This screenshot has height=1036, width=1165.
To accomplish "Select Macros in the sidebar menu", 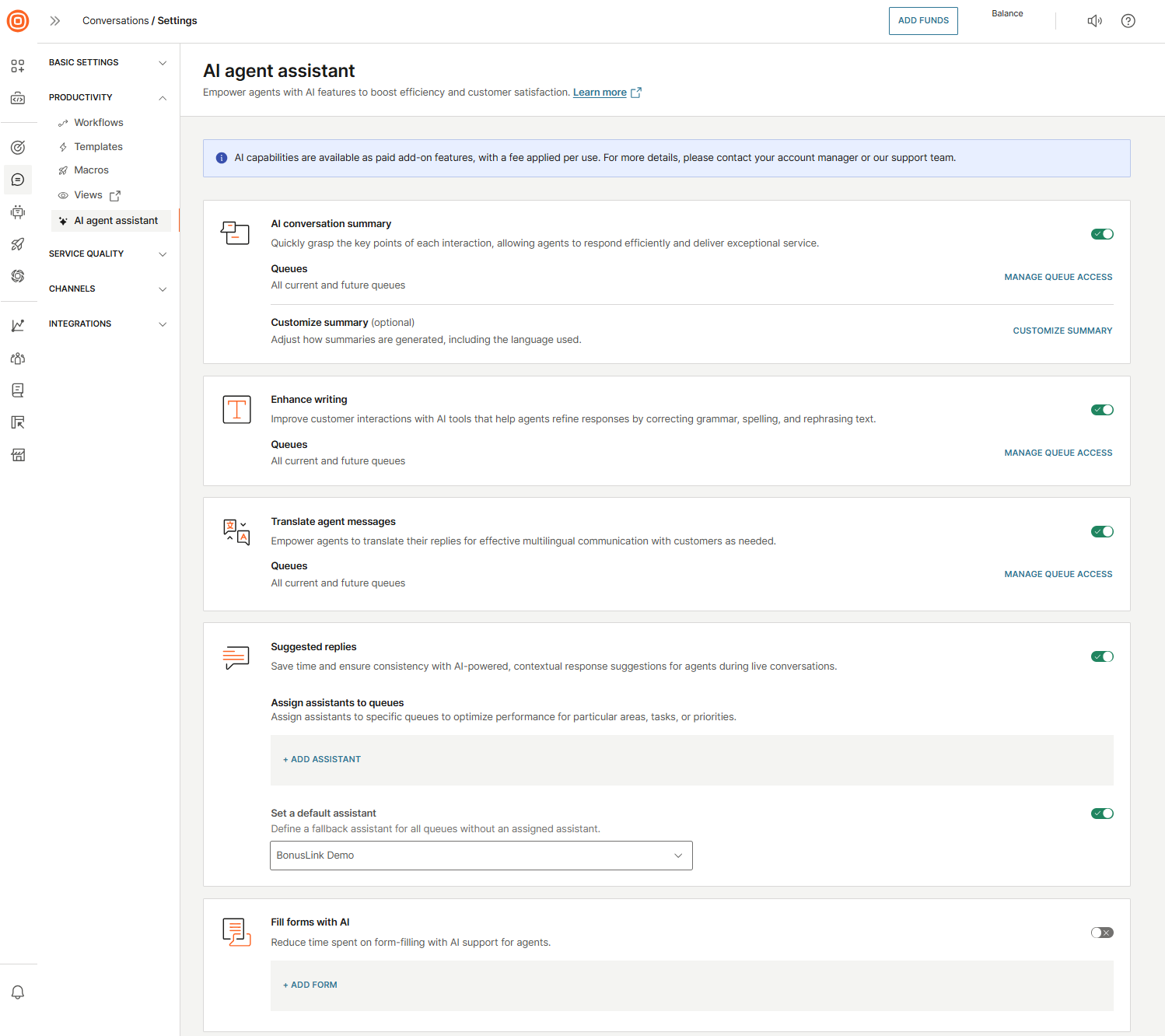I will coord(91,170).
